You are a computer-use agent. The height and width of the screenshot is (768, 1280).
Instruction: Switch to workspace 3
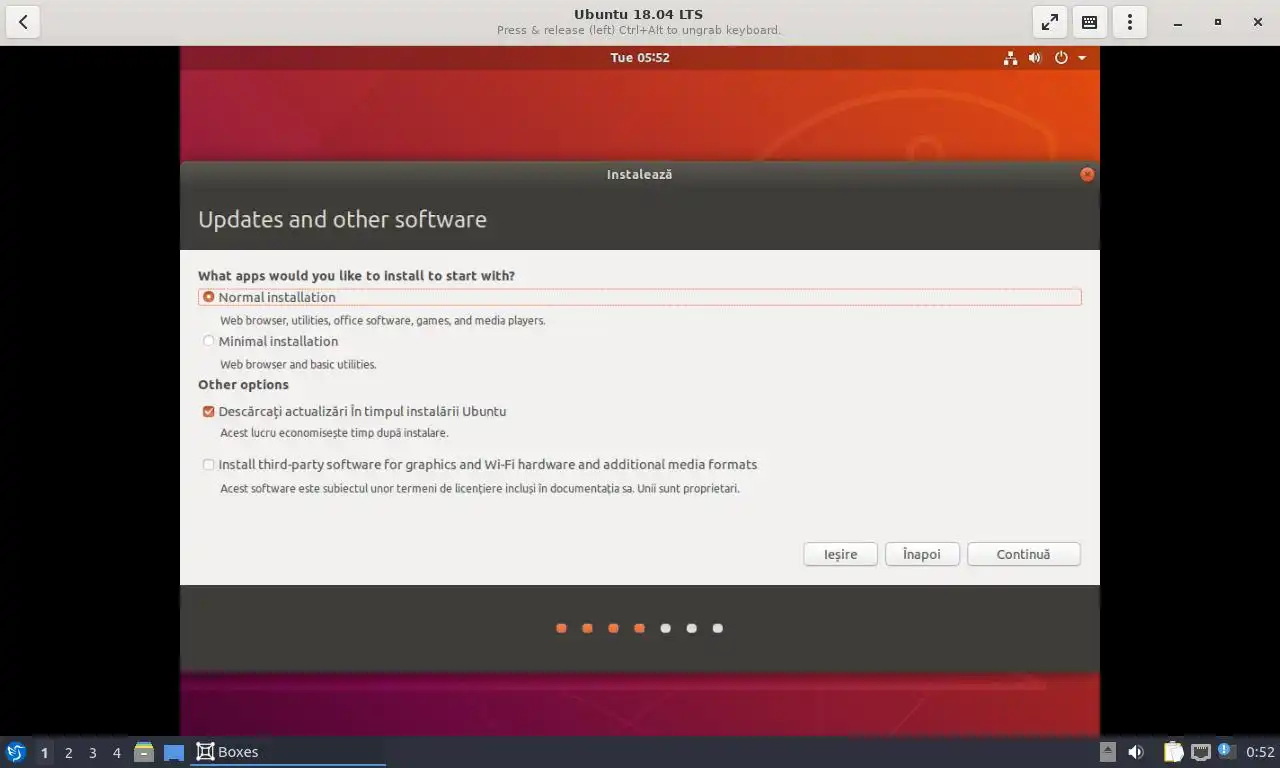point(92,752)
